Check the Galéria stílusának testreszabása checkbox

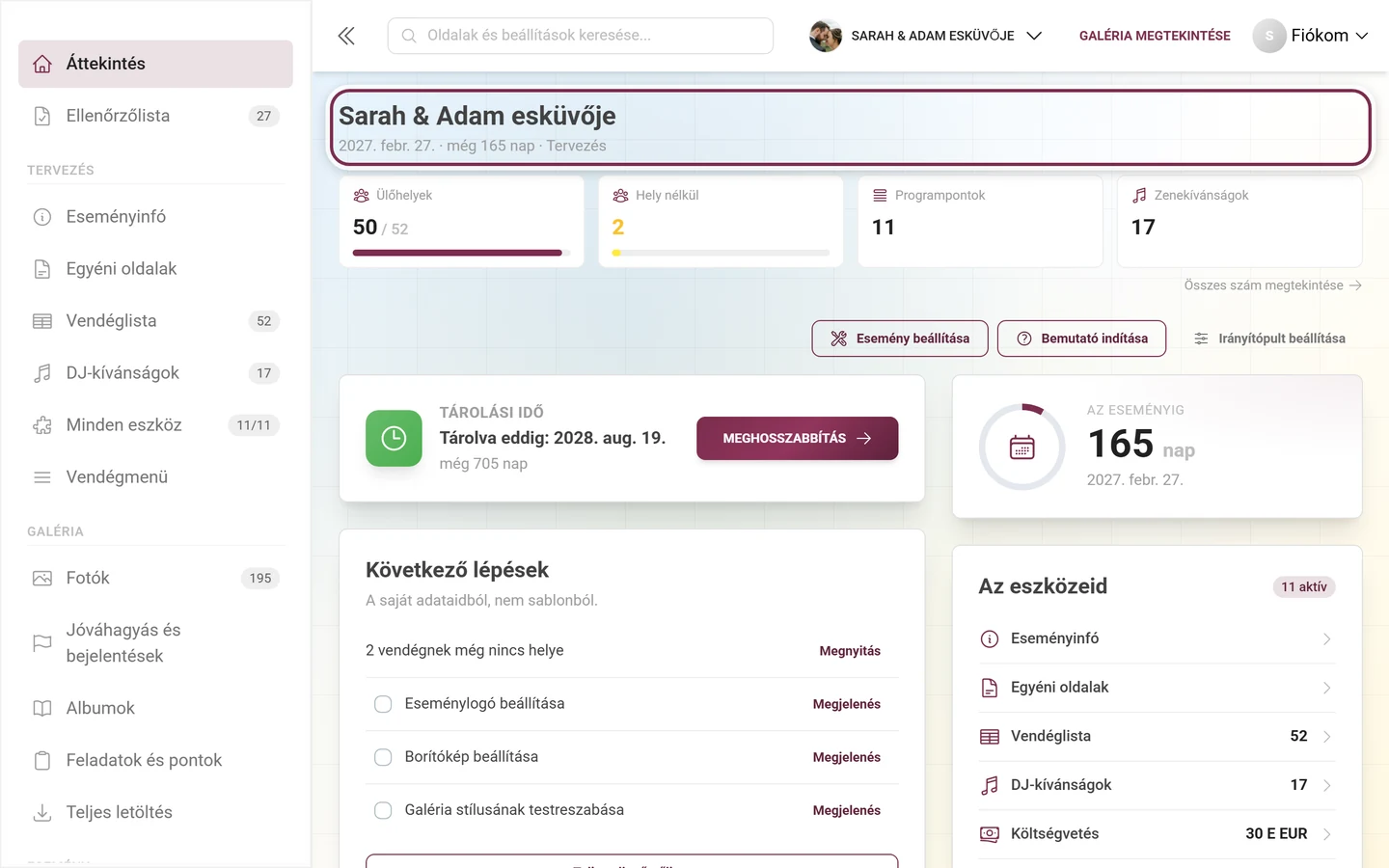(x=383, y=810)
